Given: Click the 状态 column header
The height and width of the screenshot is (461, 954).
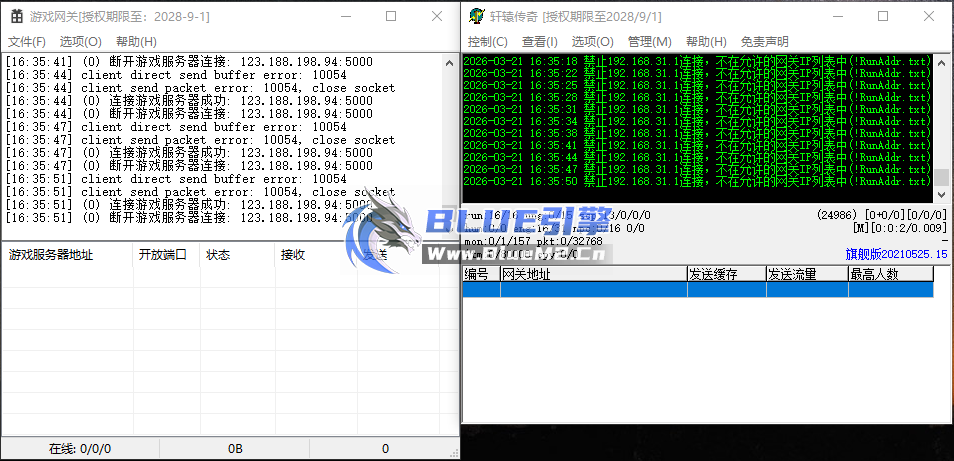Looking at the screenshot, I should [218, 255].
